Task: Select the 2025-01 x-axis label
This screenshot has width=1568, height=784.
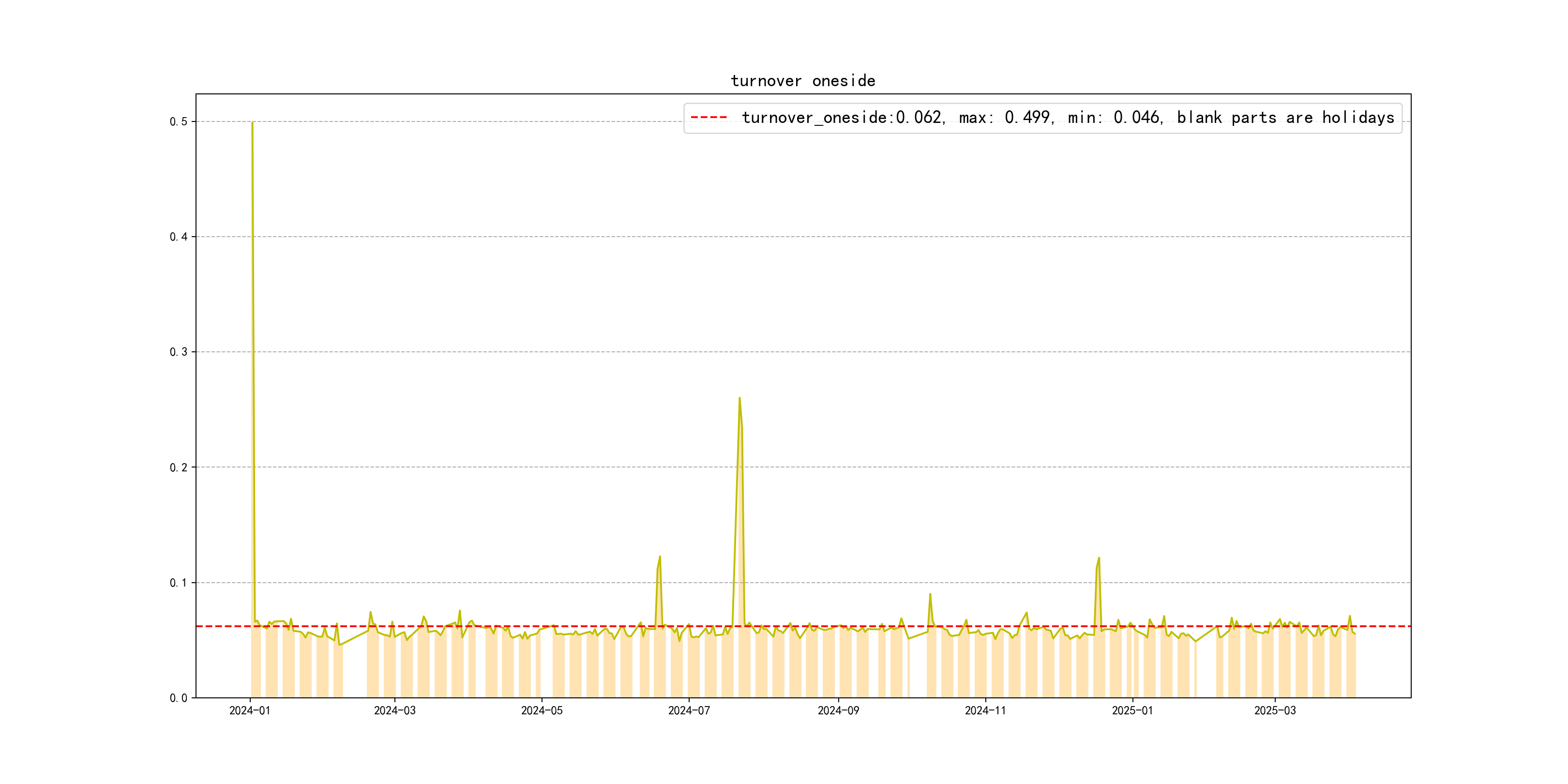Action: [x=1132, y=710]
